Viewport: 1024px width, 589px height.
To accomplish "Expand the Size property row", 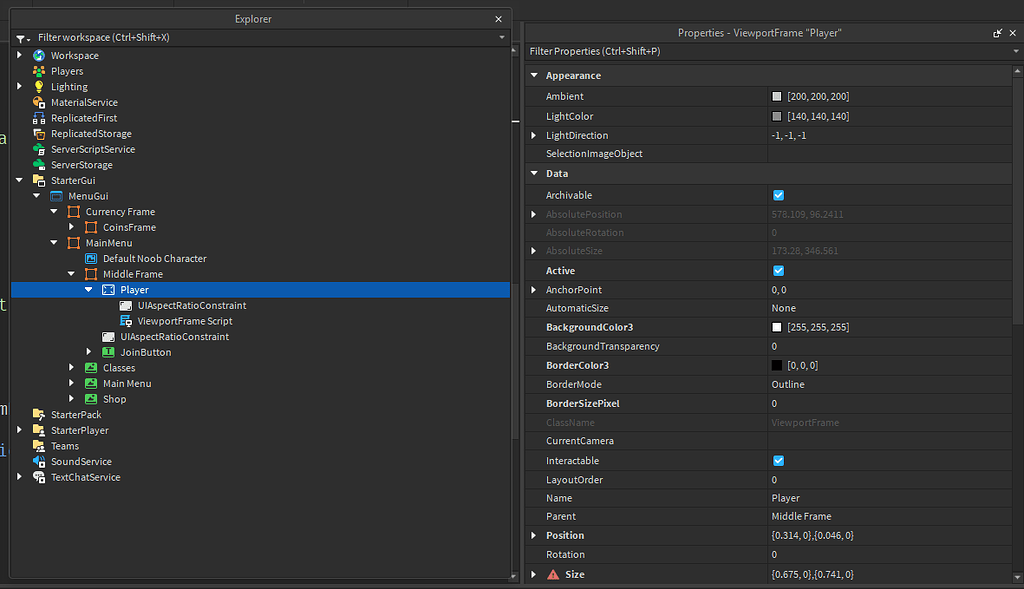I will [x=534, y=574].
